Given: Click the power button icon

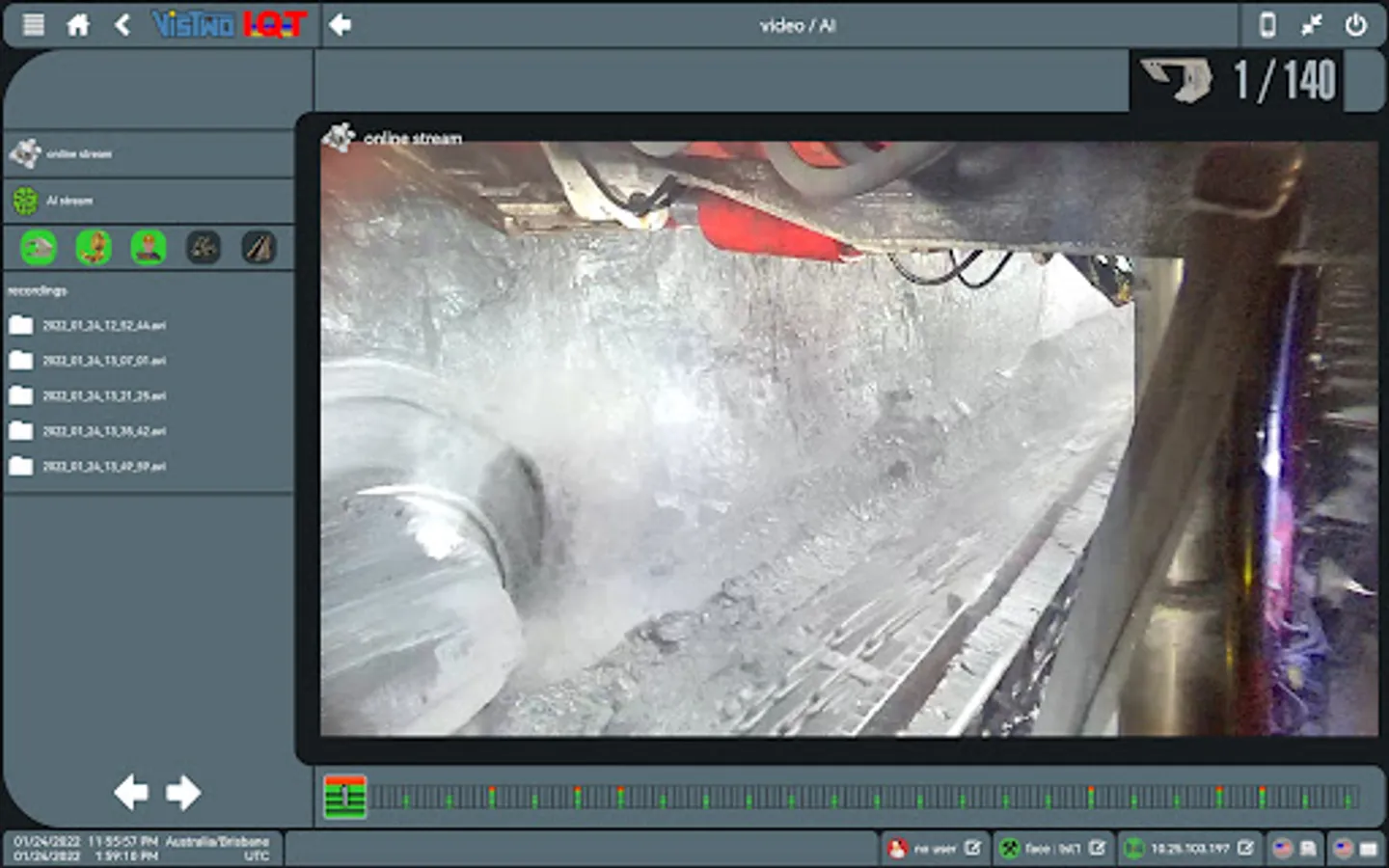Looking at the screenshot, I should [1355, 24].
